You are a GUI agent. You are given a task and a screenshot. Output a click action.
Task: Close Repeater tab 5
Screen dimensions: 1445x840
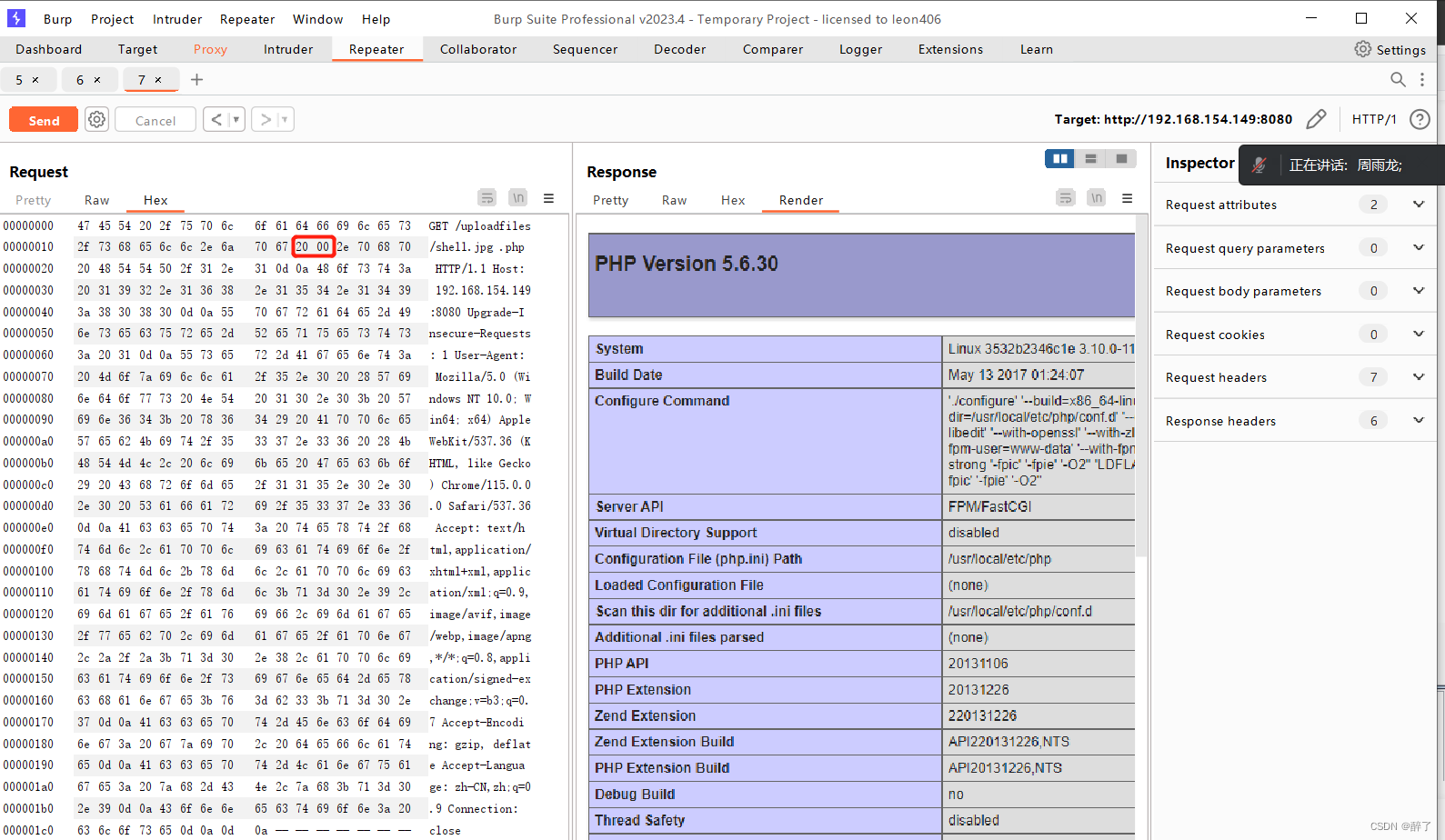[35, 80]
